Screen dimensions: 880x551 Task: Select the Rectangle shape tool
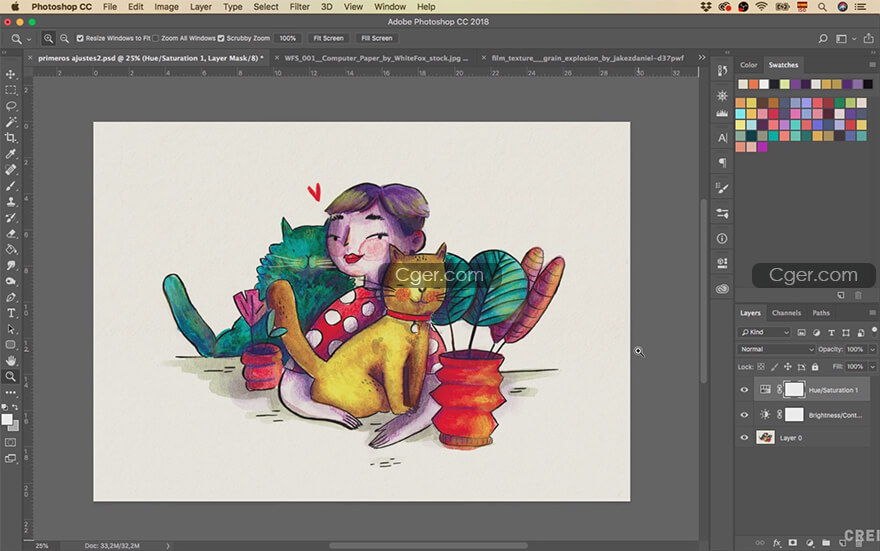pyautogui.click(x=11, y=345)
